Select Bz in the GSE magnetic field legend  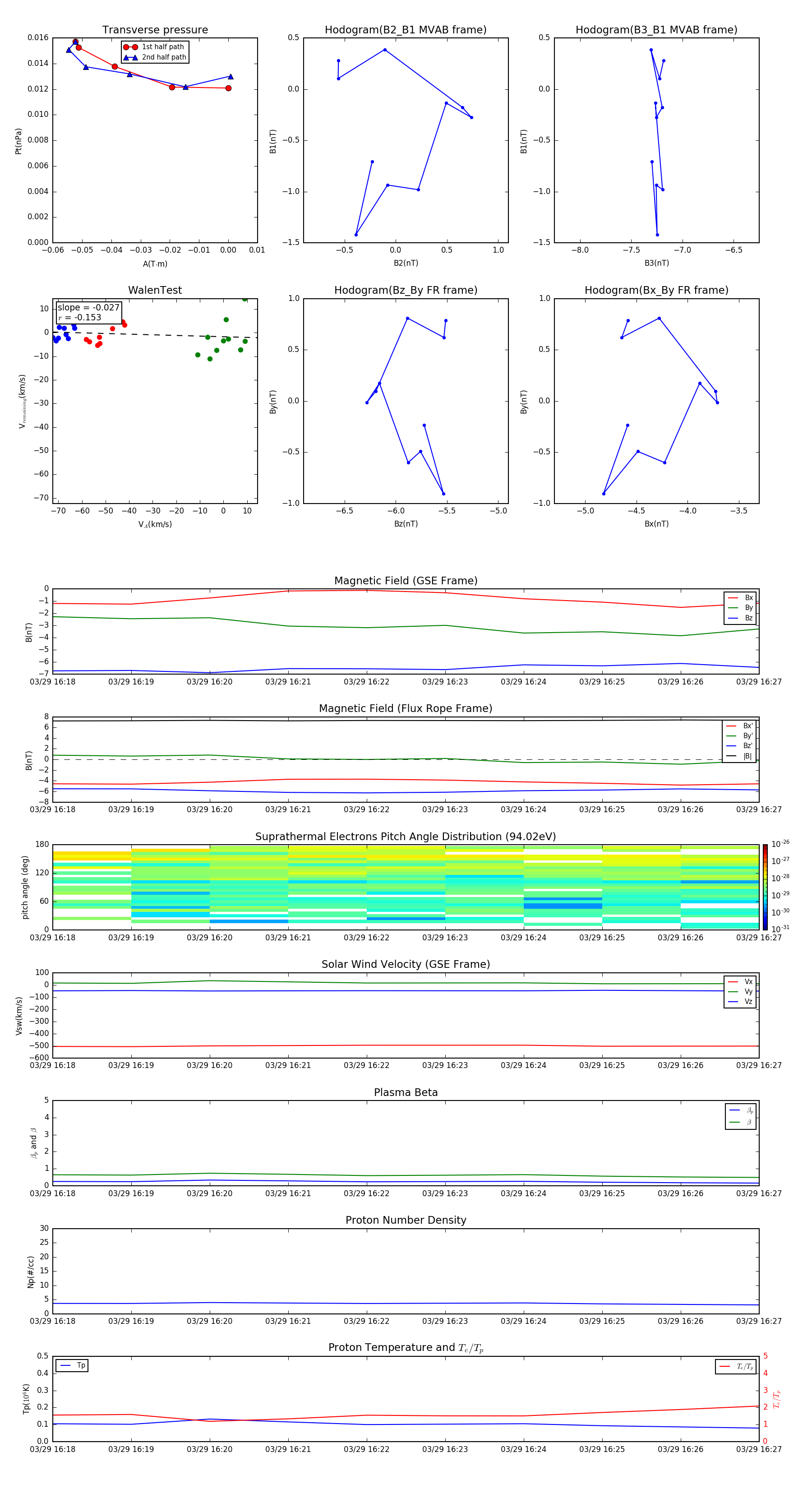point(740,619)
